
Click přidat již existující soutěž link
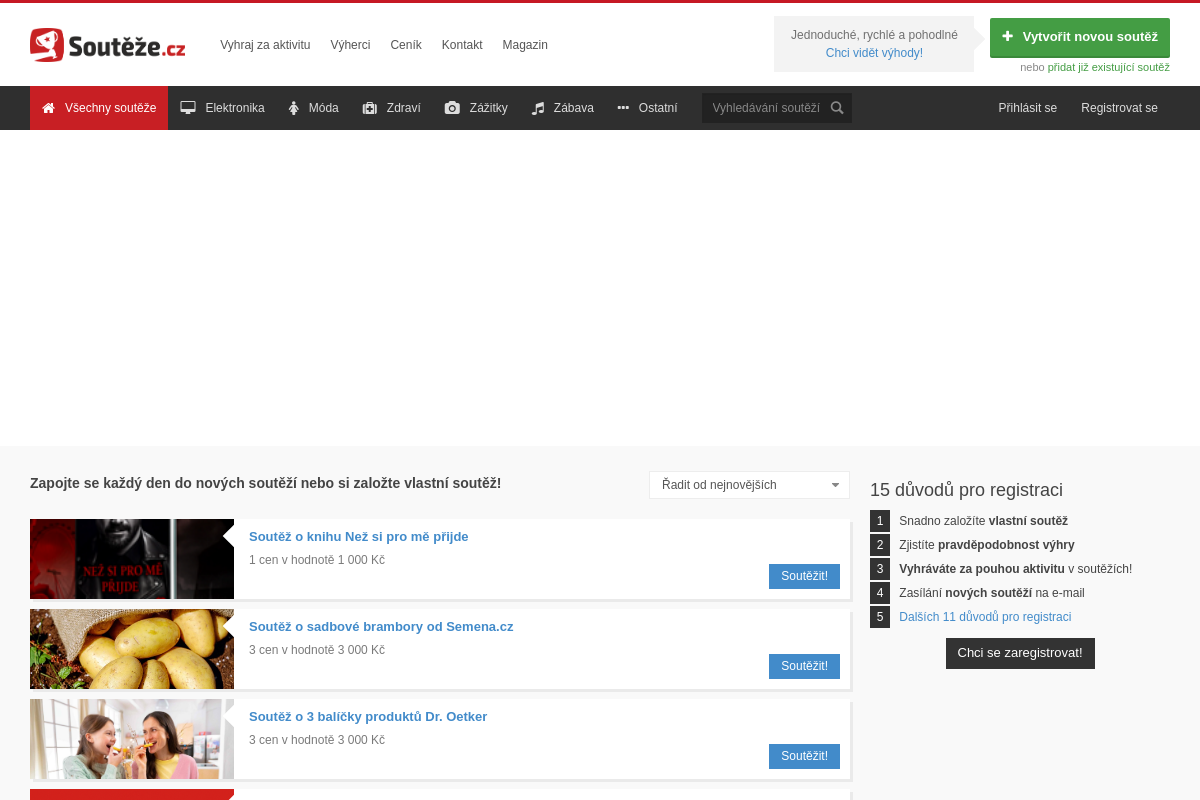(x=1108, y=67)
